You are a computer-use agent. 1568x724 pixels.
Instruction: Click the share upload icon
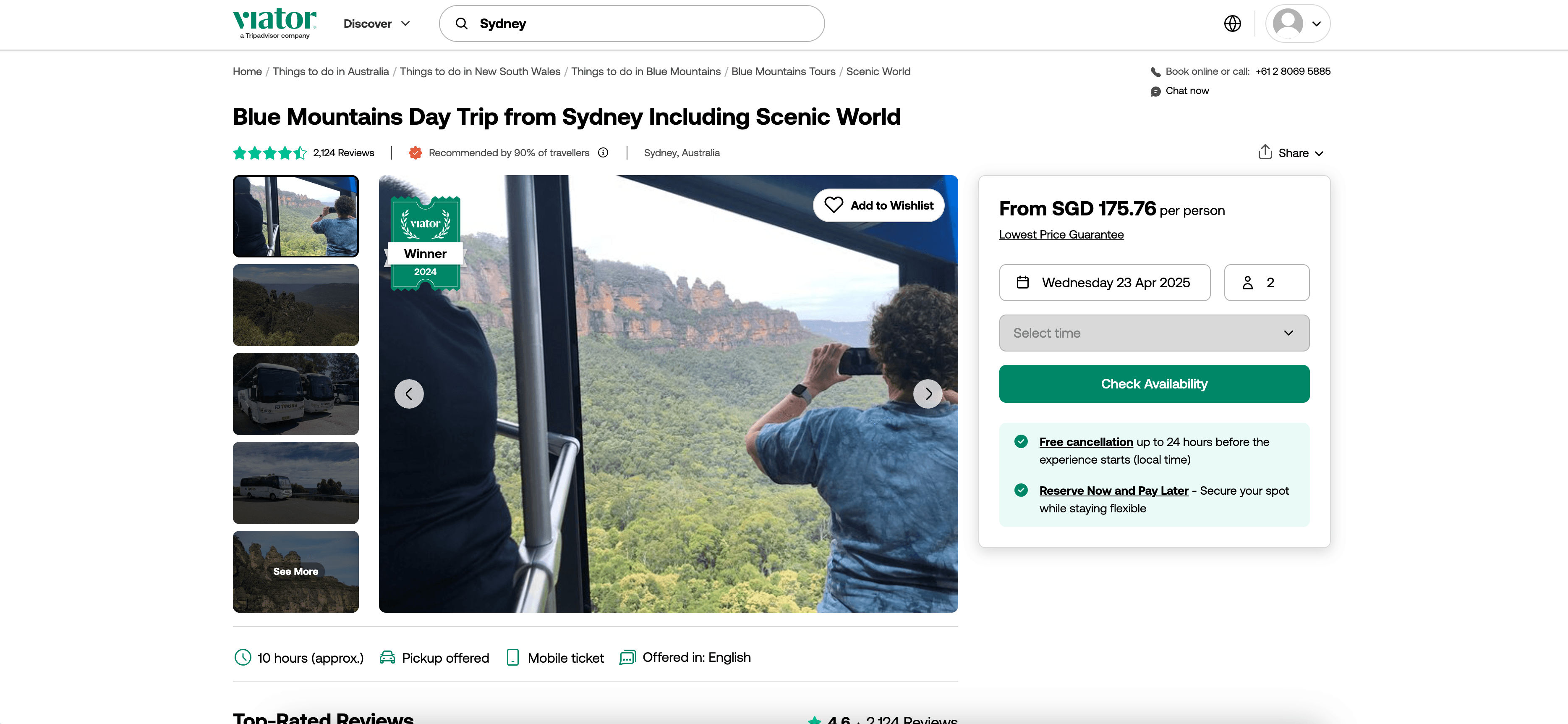[1265, 152]
